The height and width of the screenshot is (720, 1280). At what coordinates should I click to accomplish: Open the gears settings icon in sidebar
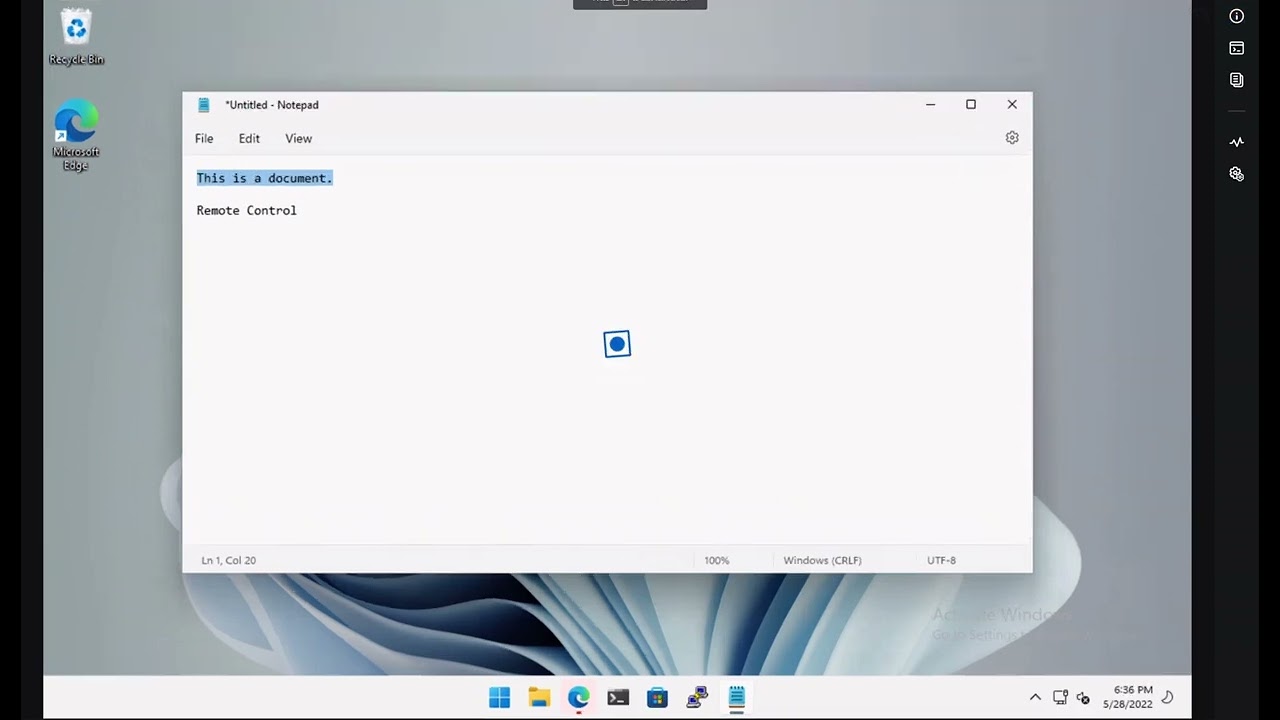click(1237, 174)
